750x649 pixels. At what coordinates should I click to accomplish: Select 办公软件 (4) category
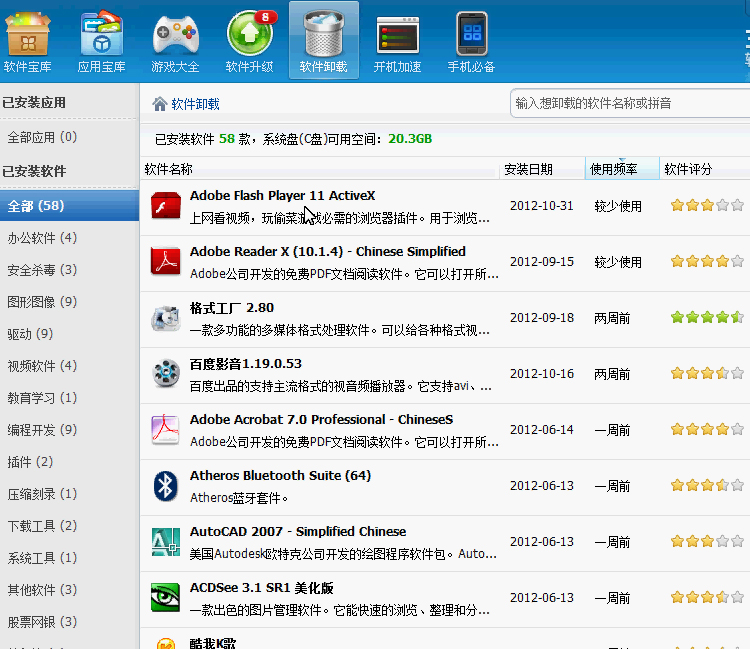tap(42, 238)
